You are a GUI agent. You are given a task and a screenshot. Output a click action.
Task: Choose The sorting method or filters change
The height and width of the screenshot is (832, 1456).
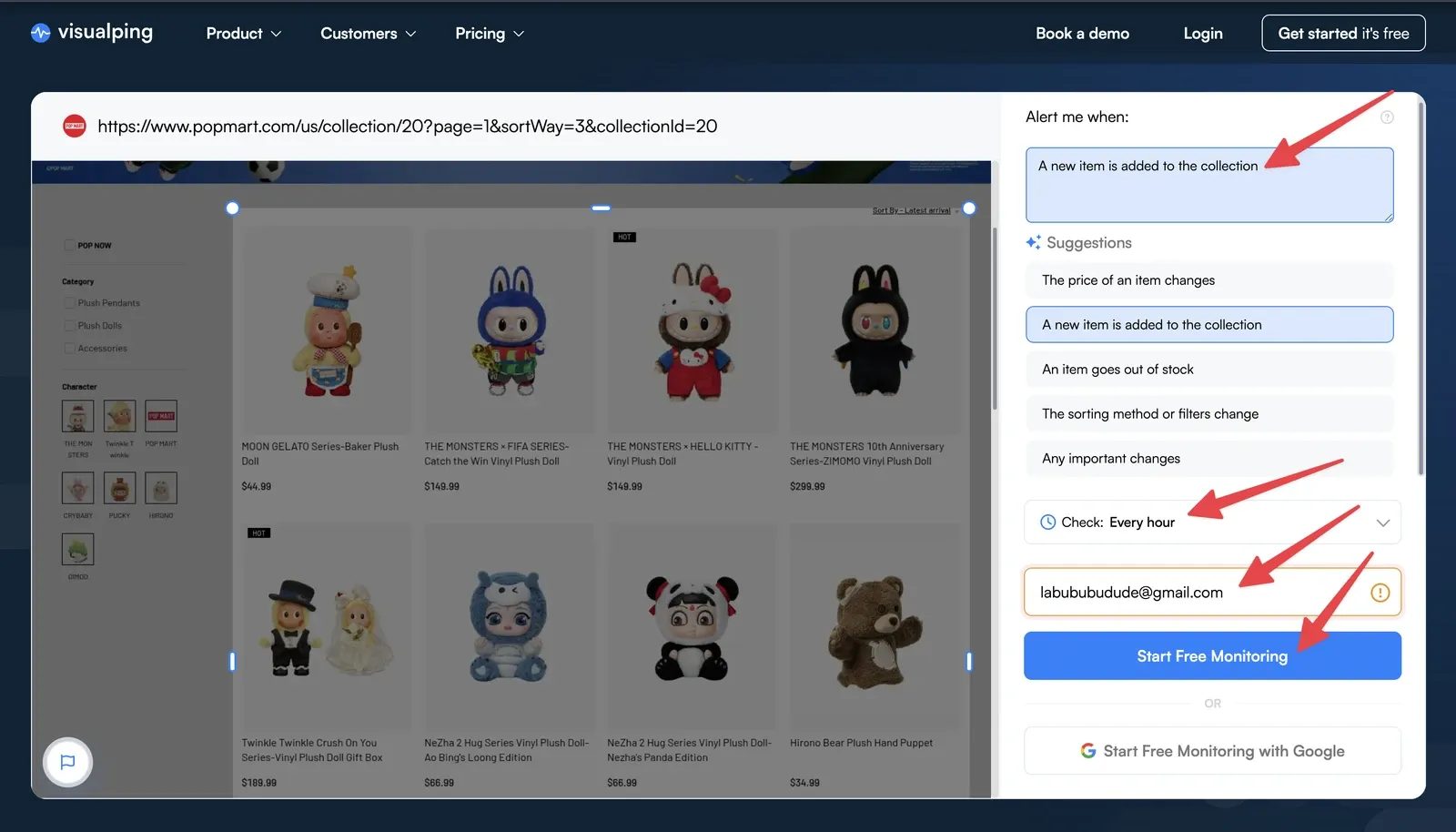(1209, 414)
